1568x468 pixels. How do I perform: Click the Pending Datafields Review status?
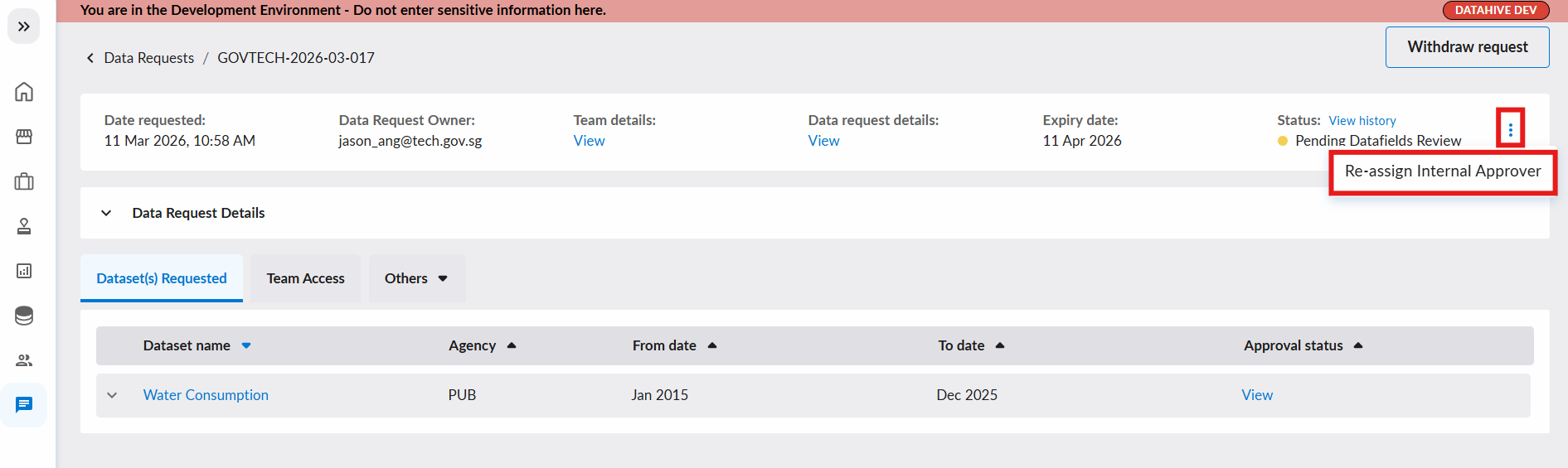click(1378, 141)
